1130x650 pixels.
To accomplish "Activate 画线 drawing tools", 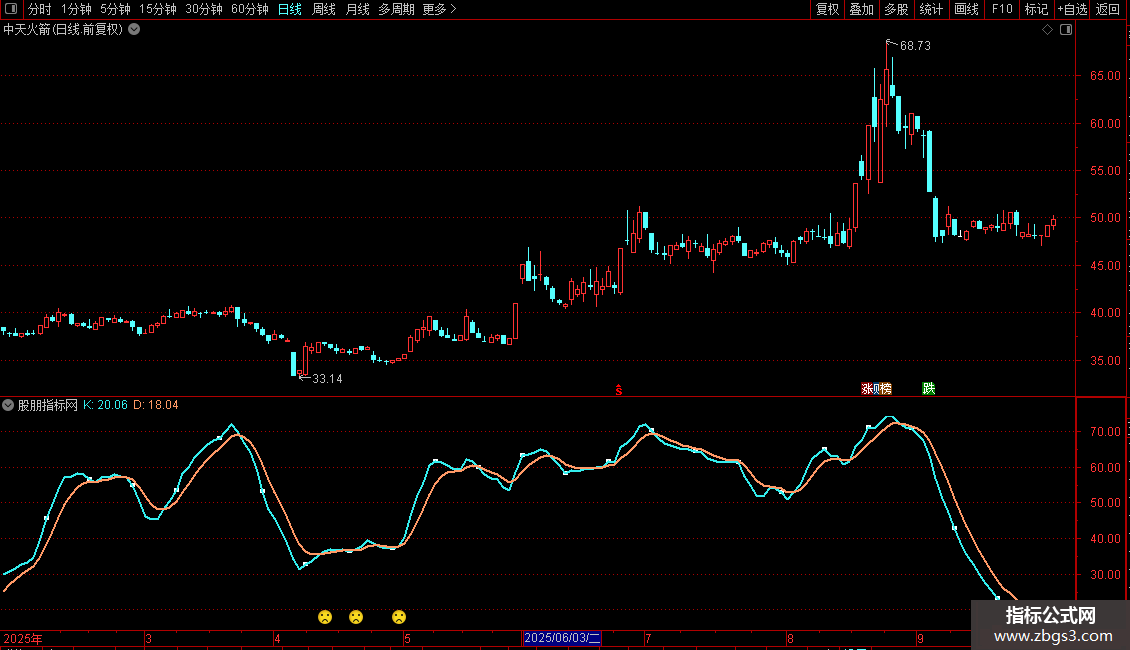I will point(966,9).
